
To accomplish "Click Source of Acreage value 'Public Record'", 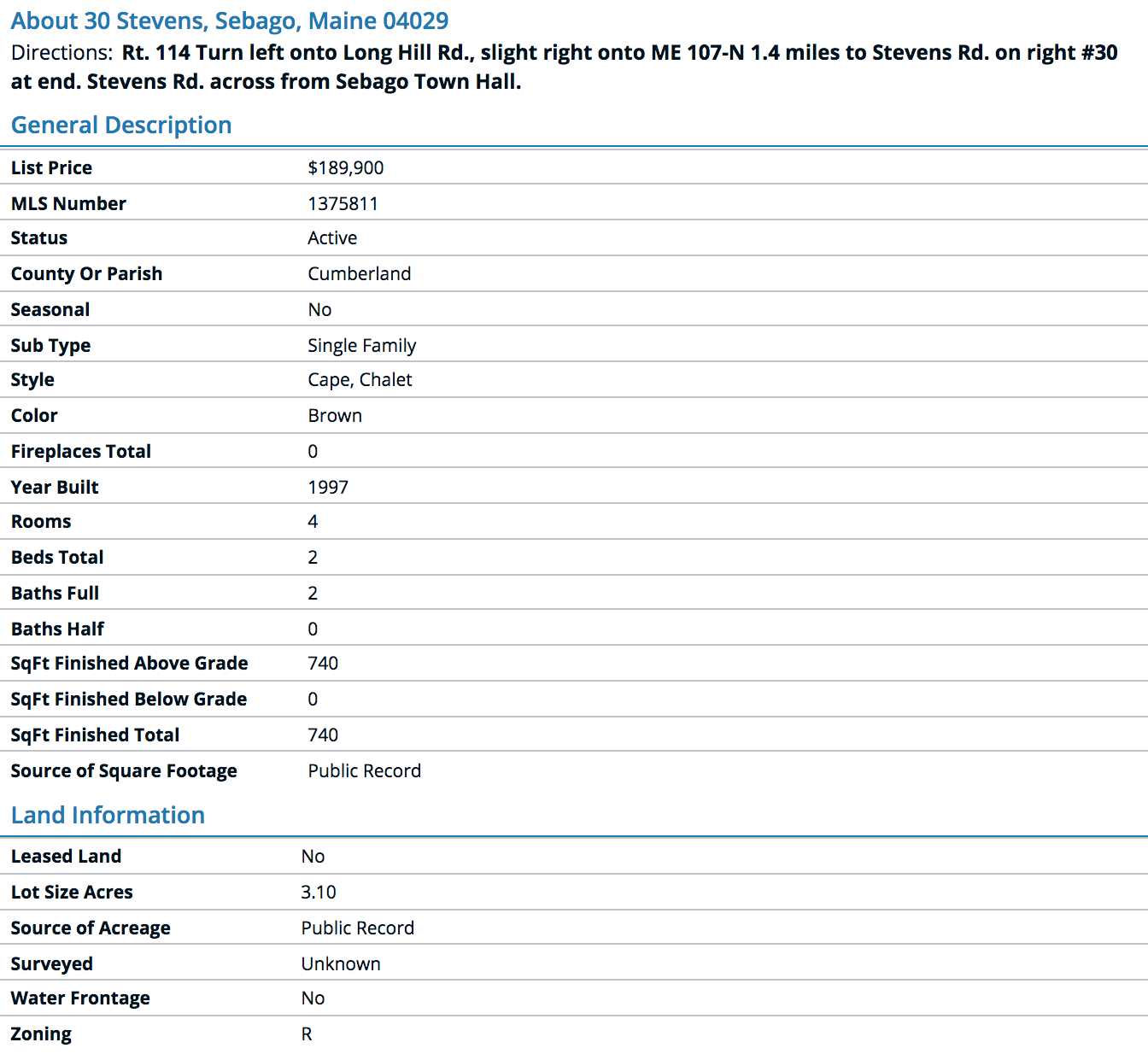I will tap(358, 928).
